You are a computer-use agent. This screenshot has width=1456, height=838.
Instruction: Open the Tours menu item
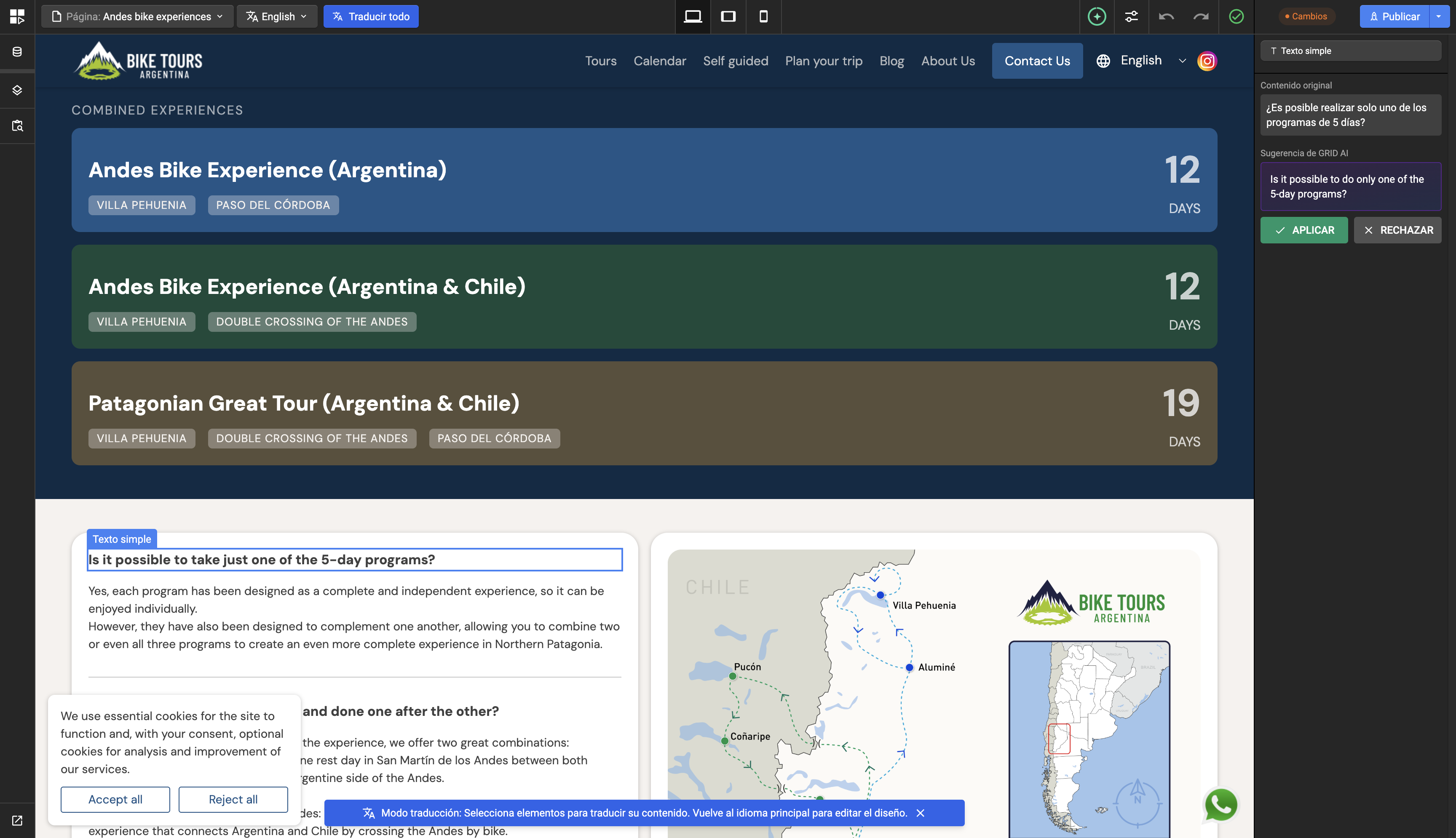[600, 61]
